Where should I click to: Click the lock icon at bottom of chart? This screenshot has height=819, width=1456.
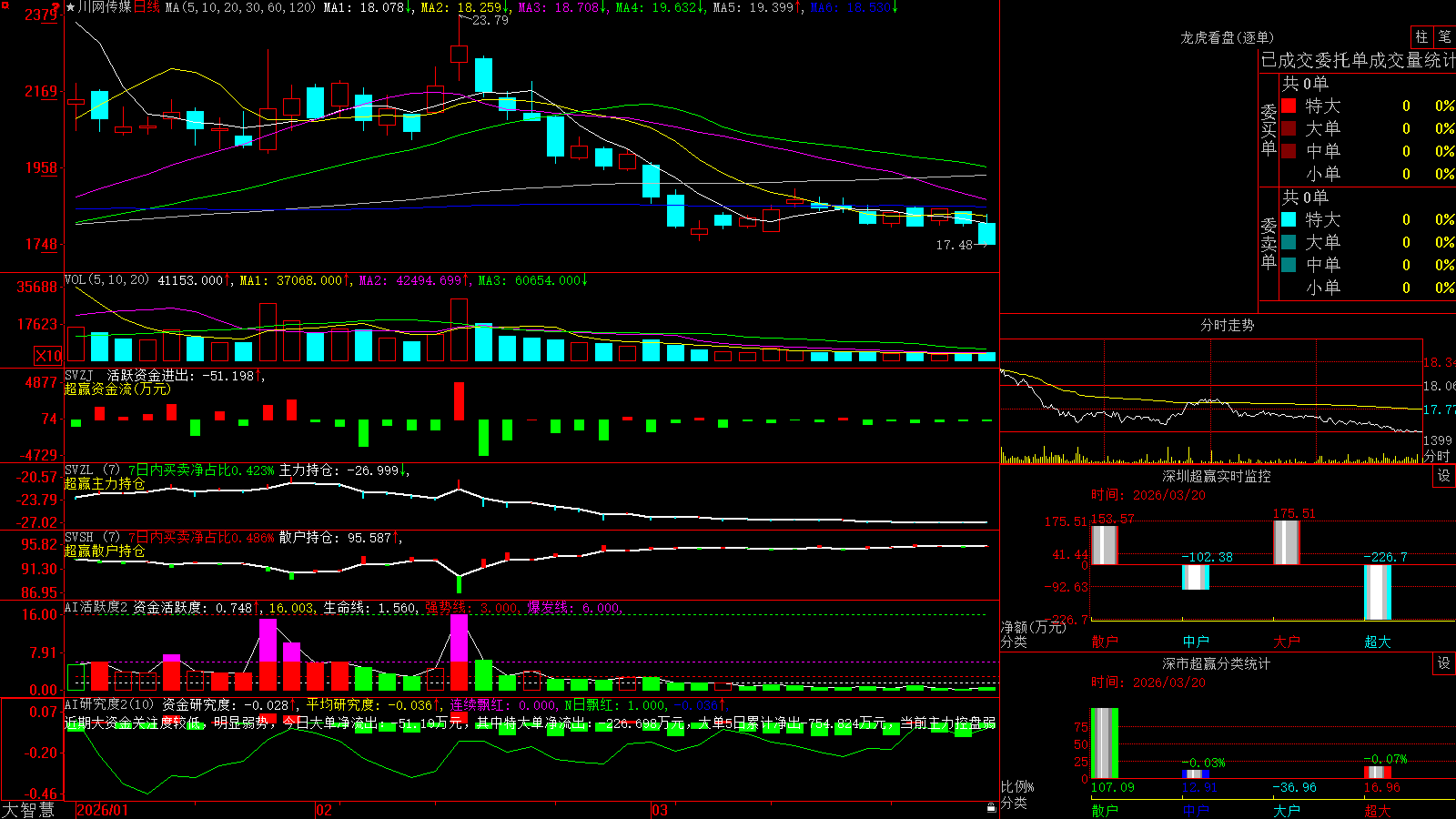[x=992, y=807]
